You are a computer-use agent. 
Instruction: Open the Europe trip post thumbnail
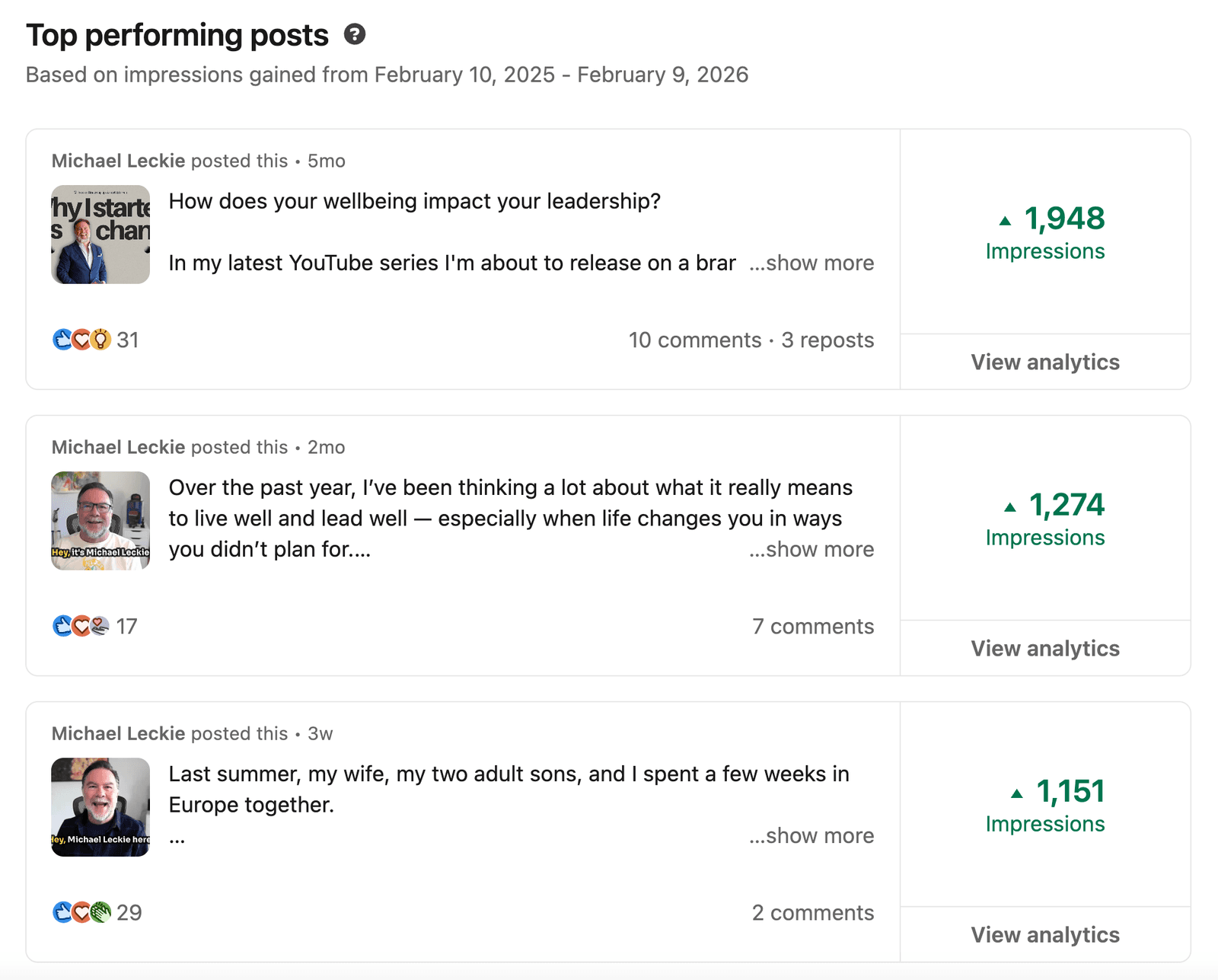(100, 807)
